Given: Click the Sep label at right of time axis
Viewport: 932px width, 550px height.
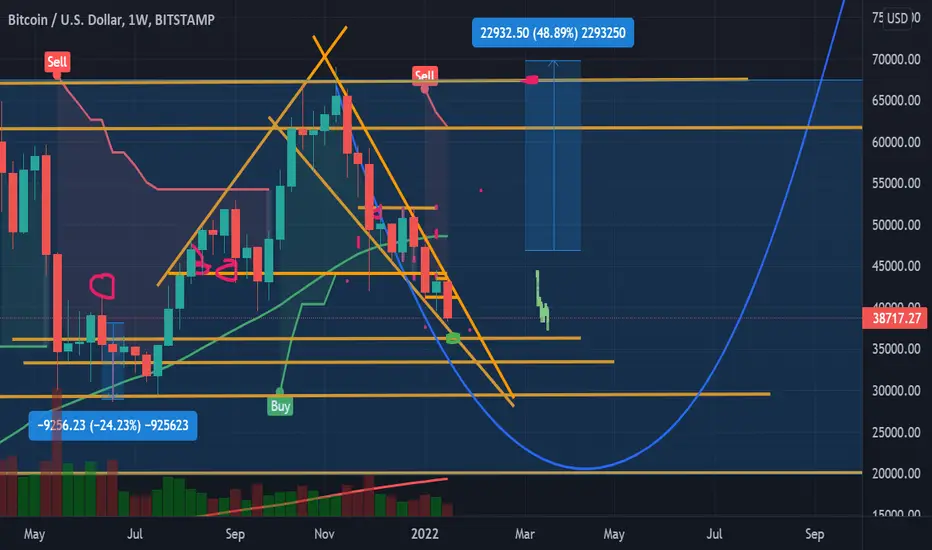Looking at the screenshot, I should (815, 534).
